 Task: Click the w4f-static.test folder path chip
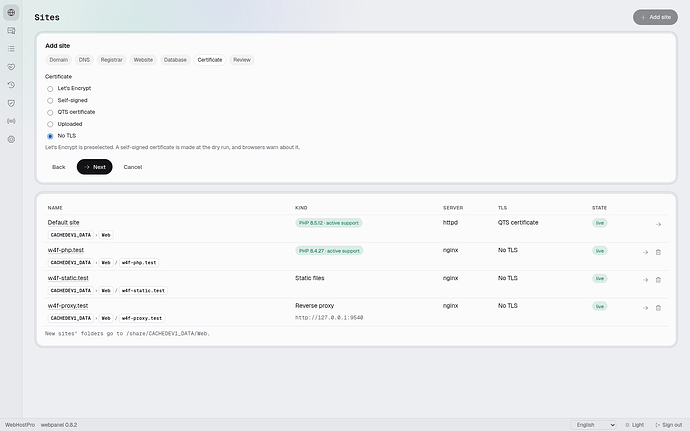click(x=143, y=291)
